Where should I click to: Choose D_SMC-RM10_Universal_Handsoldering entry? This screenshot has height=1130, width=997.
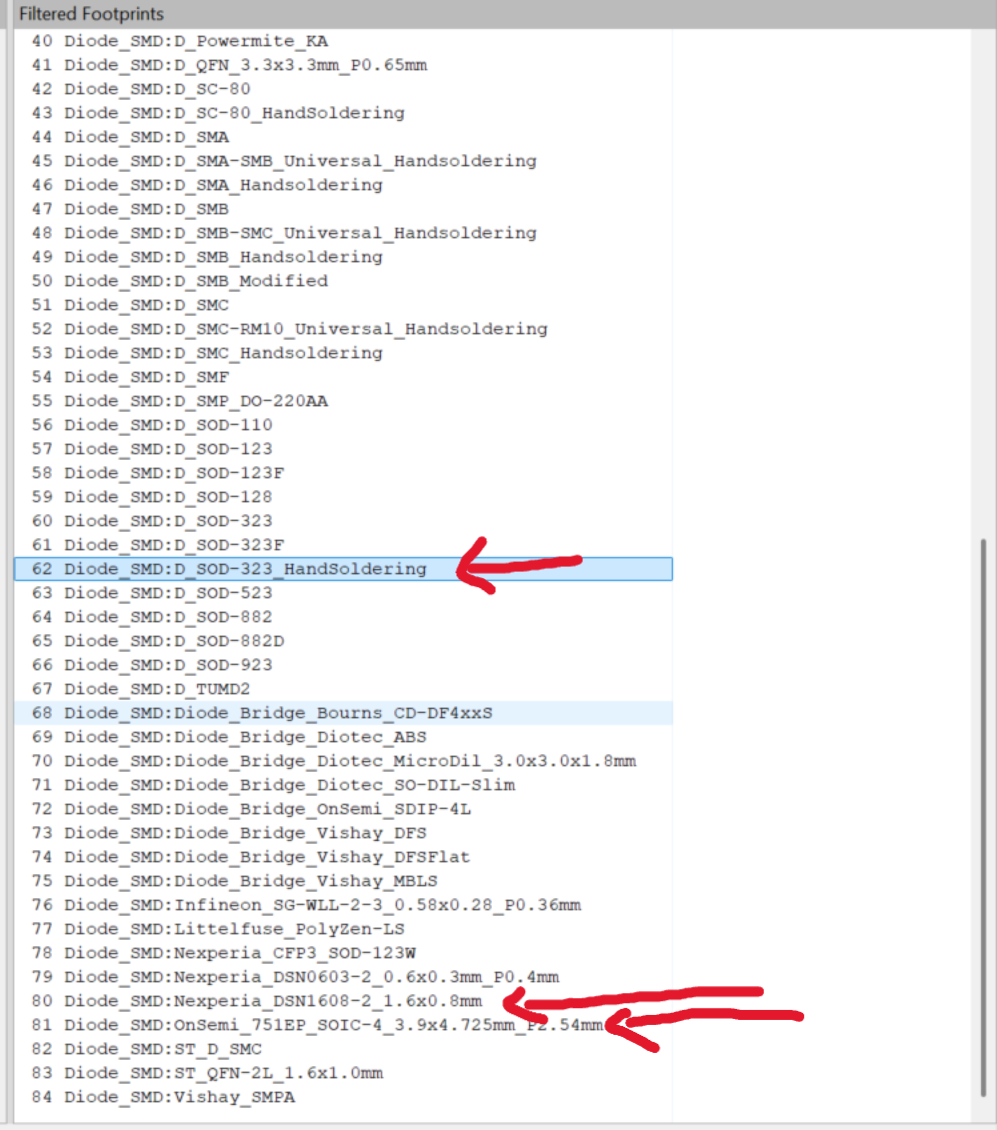point(305,329)
